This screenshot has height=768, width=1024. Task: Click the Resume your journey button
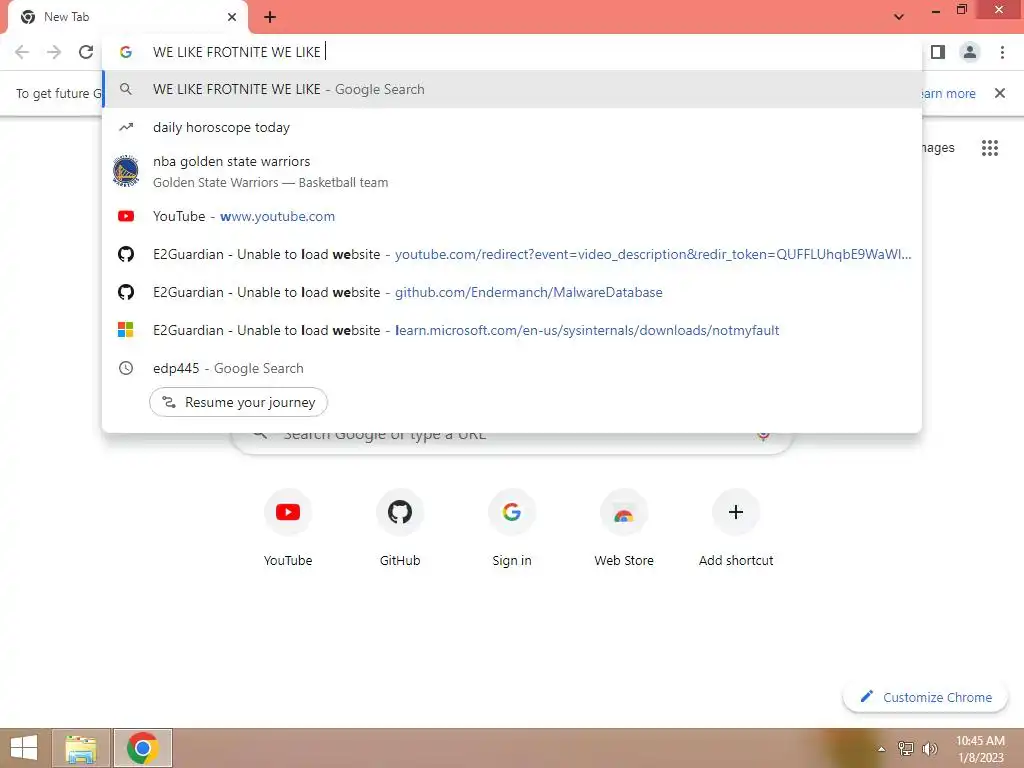238,402
